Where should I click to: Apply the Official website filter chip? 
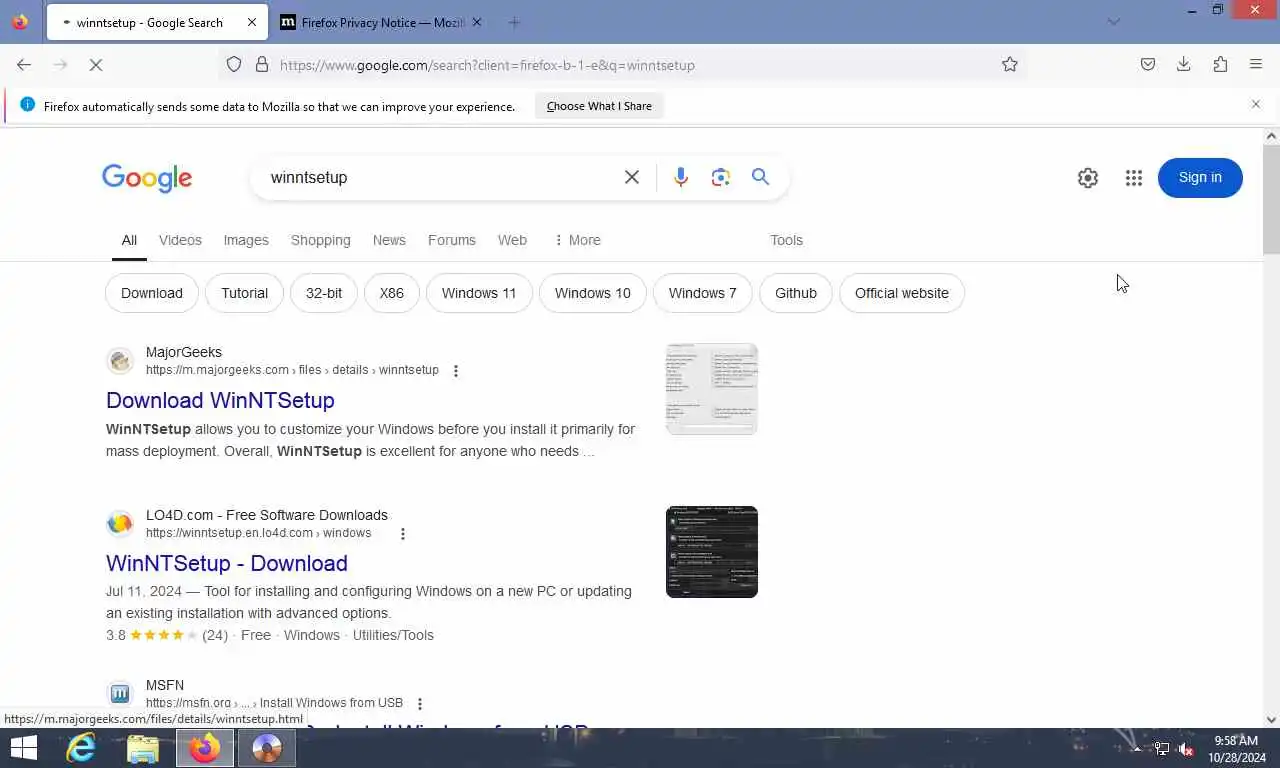point(902,293)
